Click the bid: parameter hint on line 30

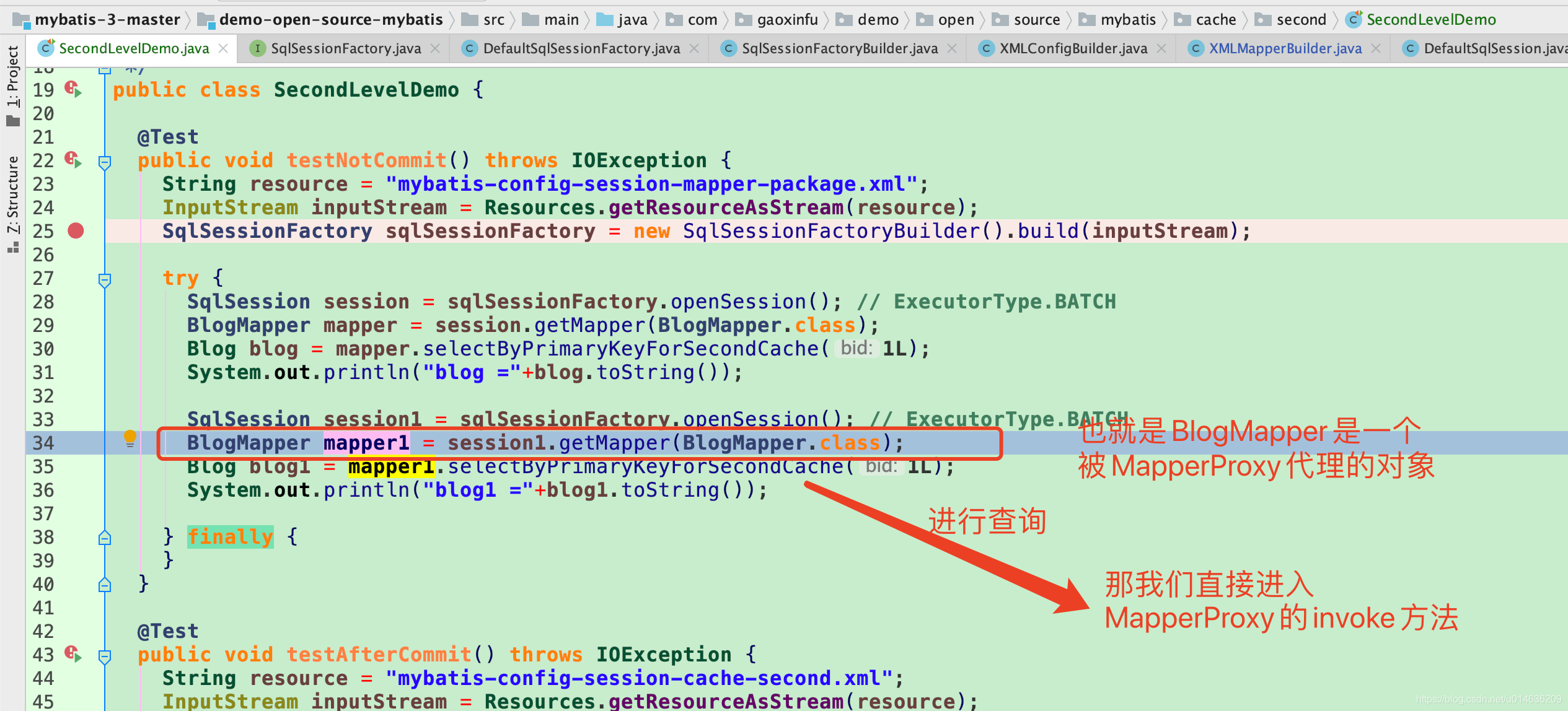point(857,348)
